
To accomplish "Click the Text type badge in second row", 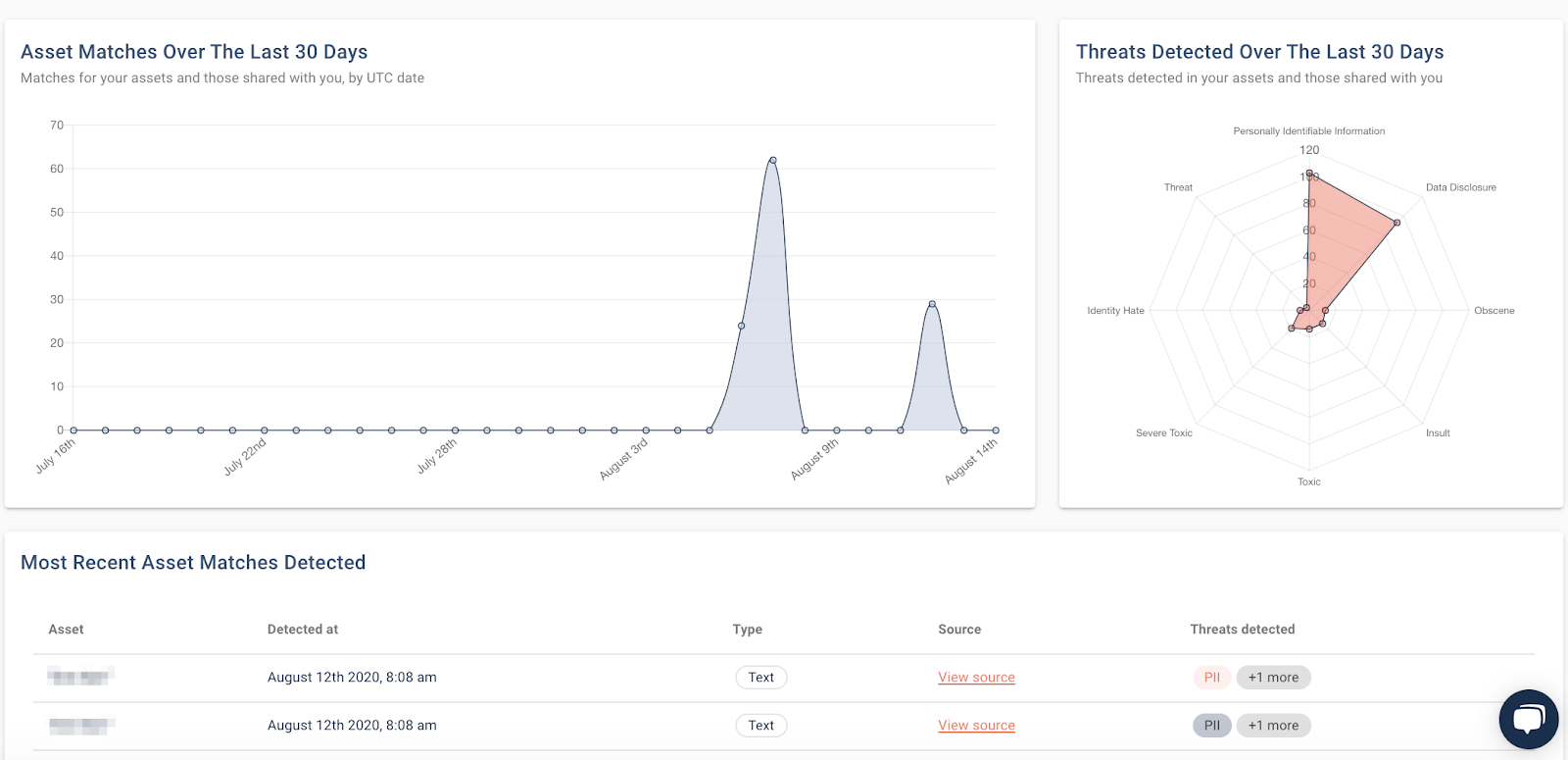I will click(x=761, y=726).
